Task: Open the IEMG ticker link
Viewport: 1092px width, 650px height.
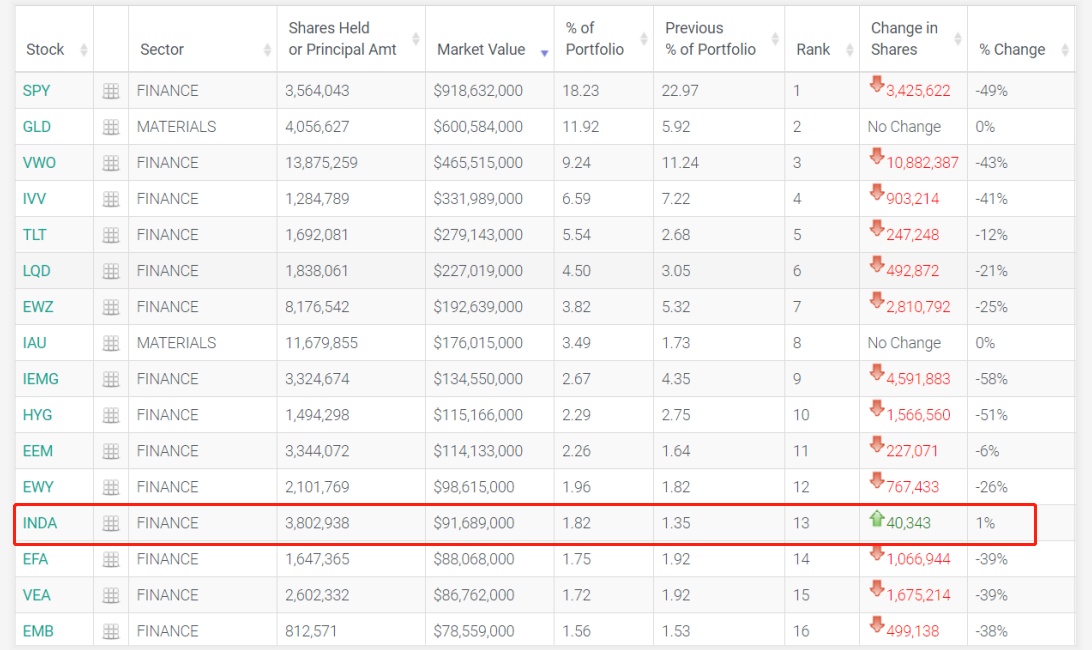Action: coord(39,379)
